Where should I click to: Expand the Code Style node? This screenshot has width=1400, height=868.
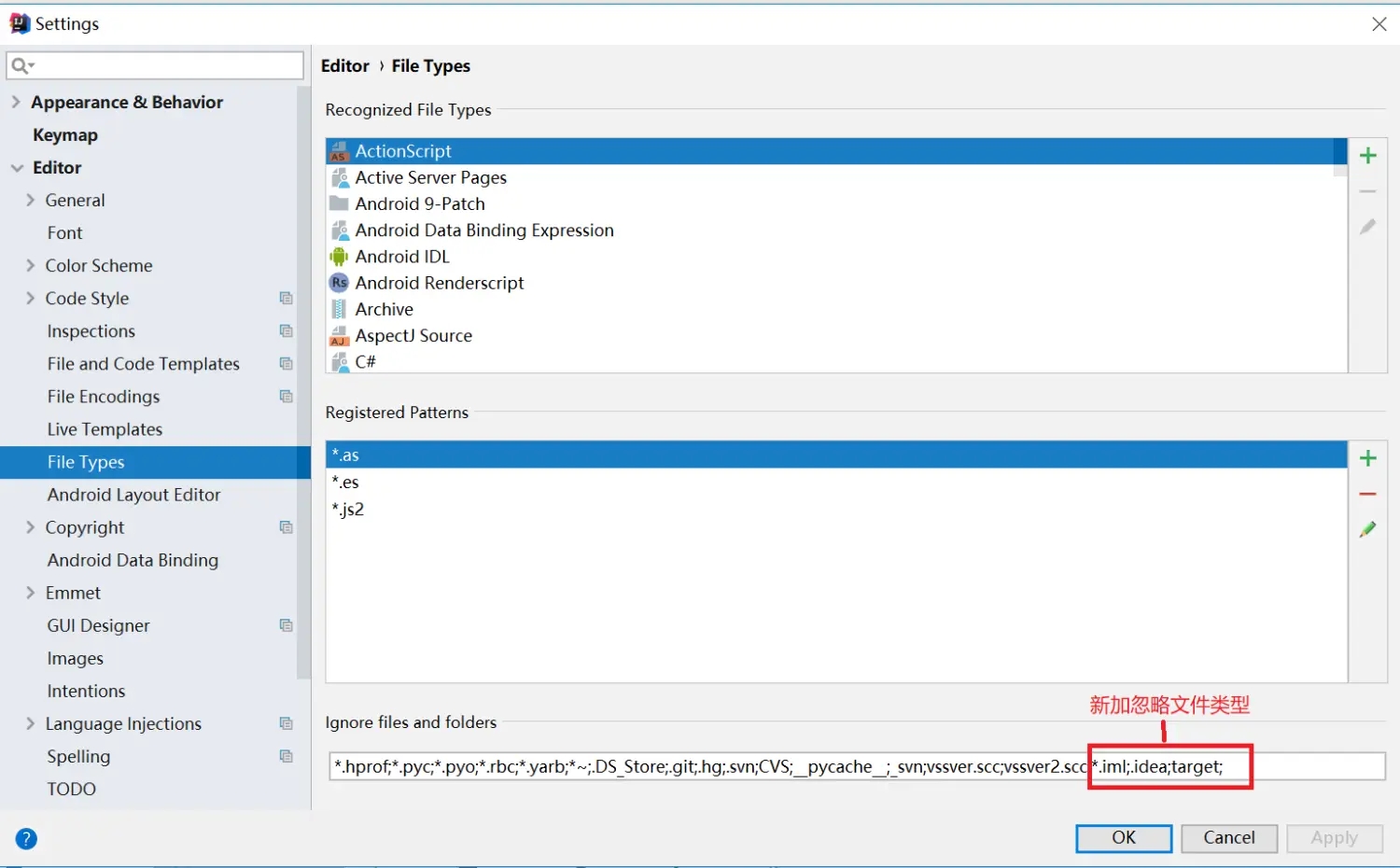[x=31, y=299]
